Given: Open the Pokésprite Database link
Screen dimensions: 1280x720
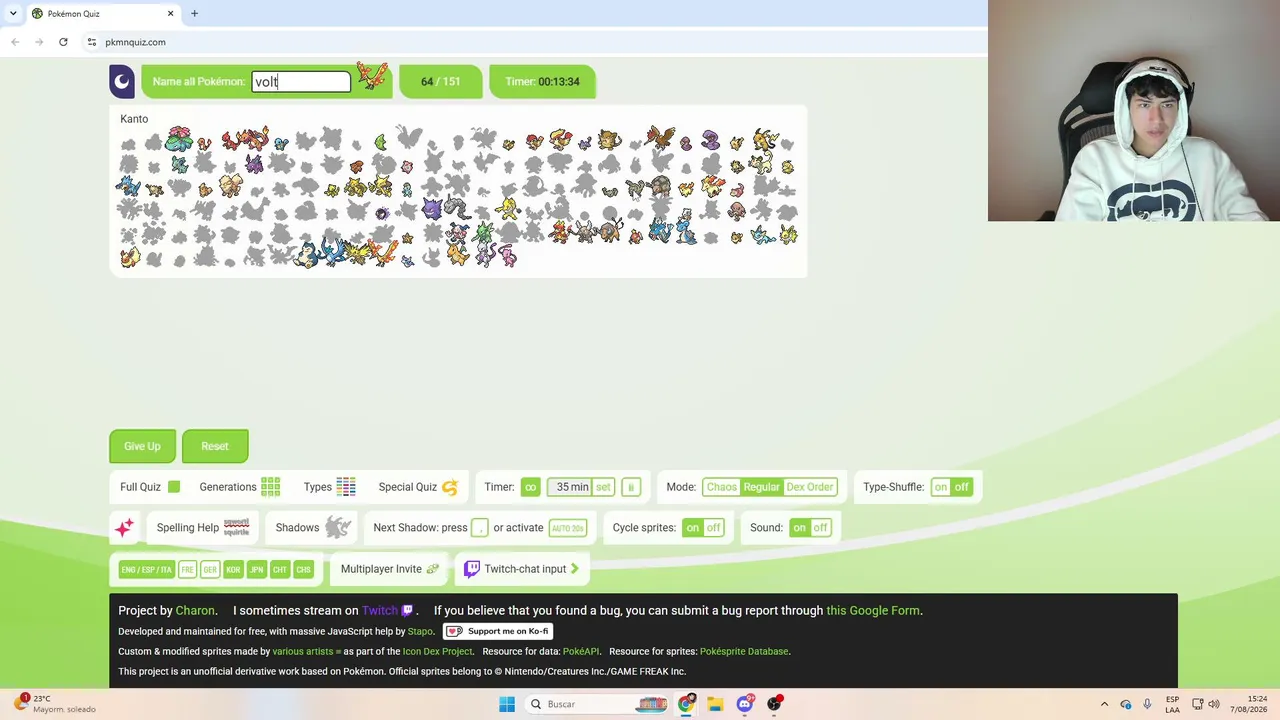Looking at the screenshot, I should click(x=744, y=652).
